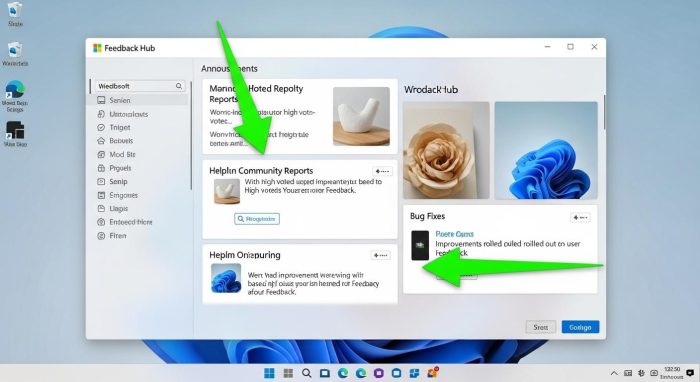700x382 pixels.
Task: Click the dark Task View taskbar icon
Action: click(x=325, y=373)
